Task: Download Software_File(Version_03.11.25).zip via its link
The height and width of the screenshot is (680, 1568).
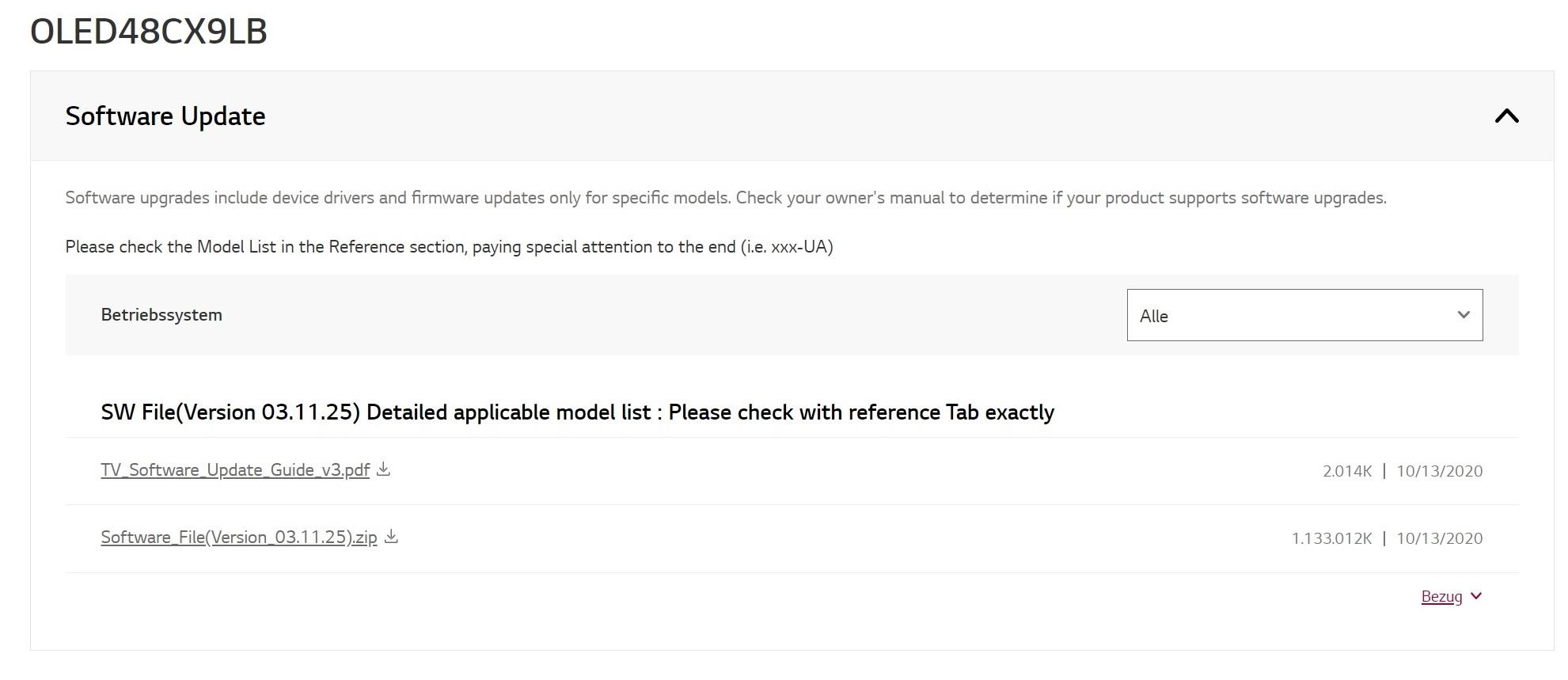Action: tap(239, 538)
